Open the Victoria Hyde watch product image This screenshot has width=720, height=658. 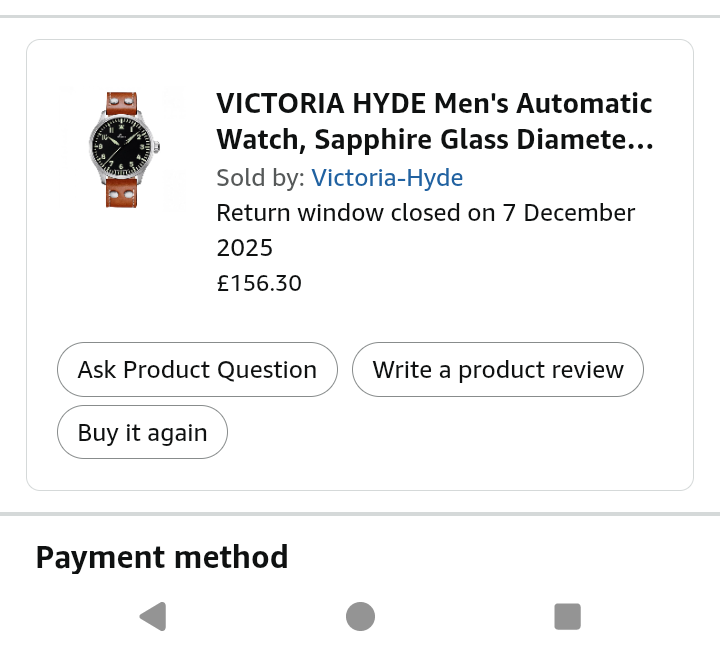tap(122, 149)
